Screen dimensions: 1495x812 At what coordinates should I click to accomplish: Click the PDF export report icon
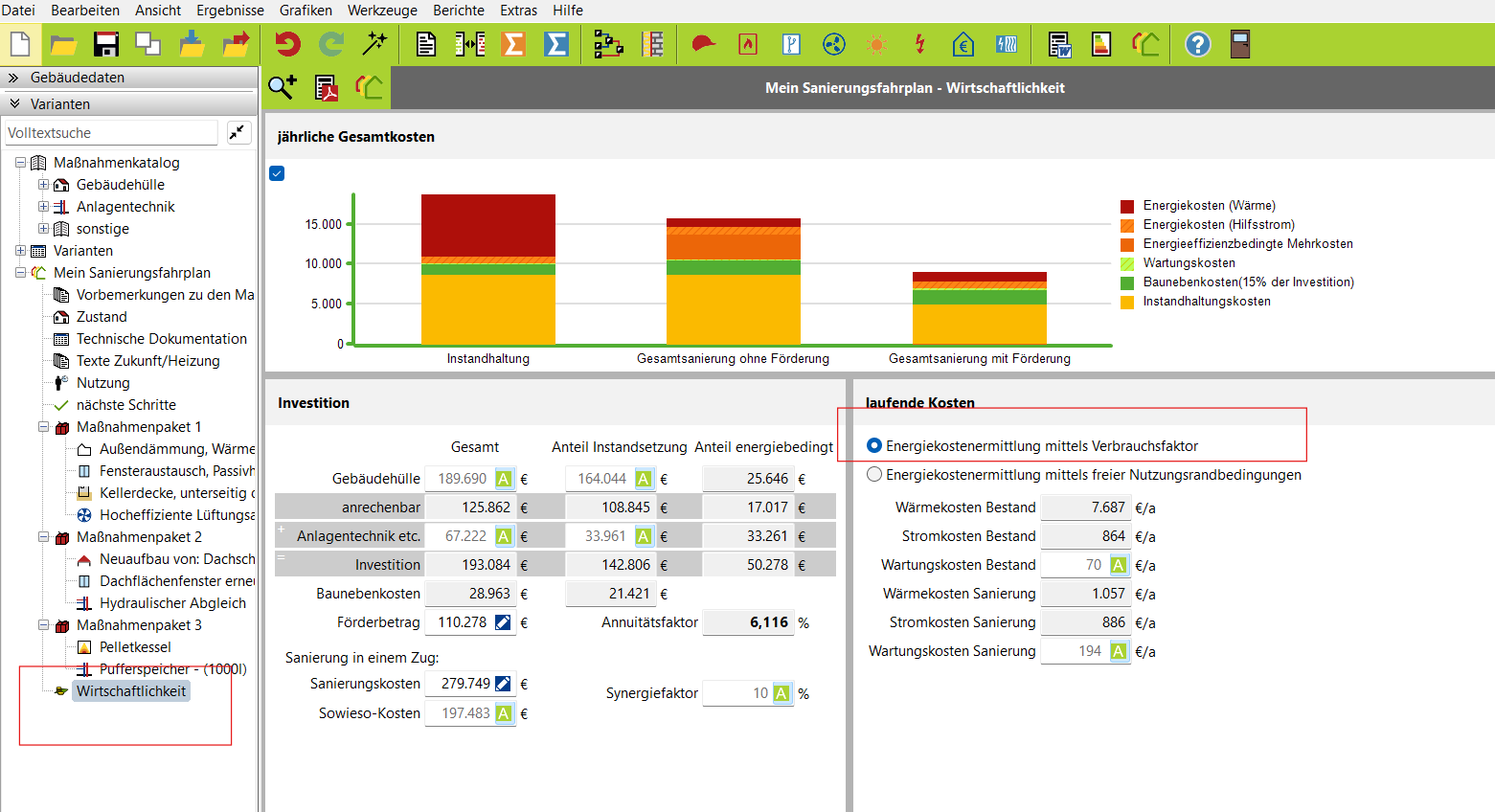(x=327, y=88)
